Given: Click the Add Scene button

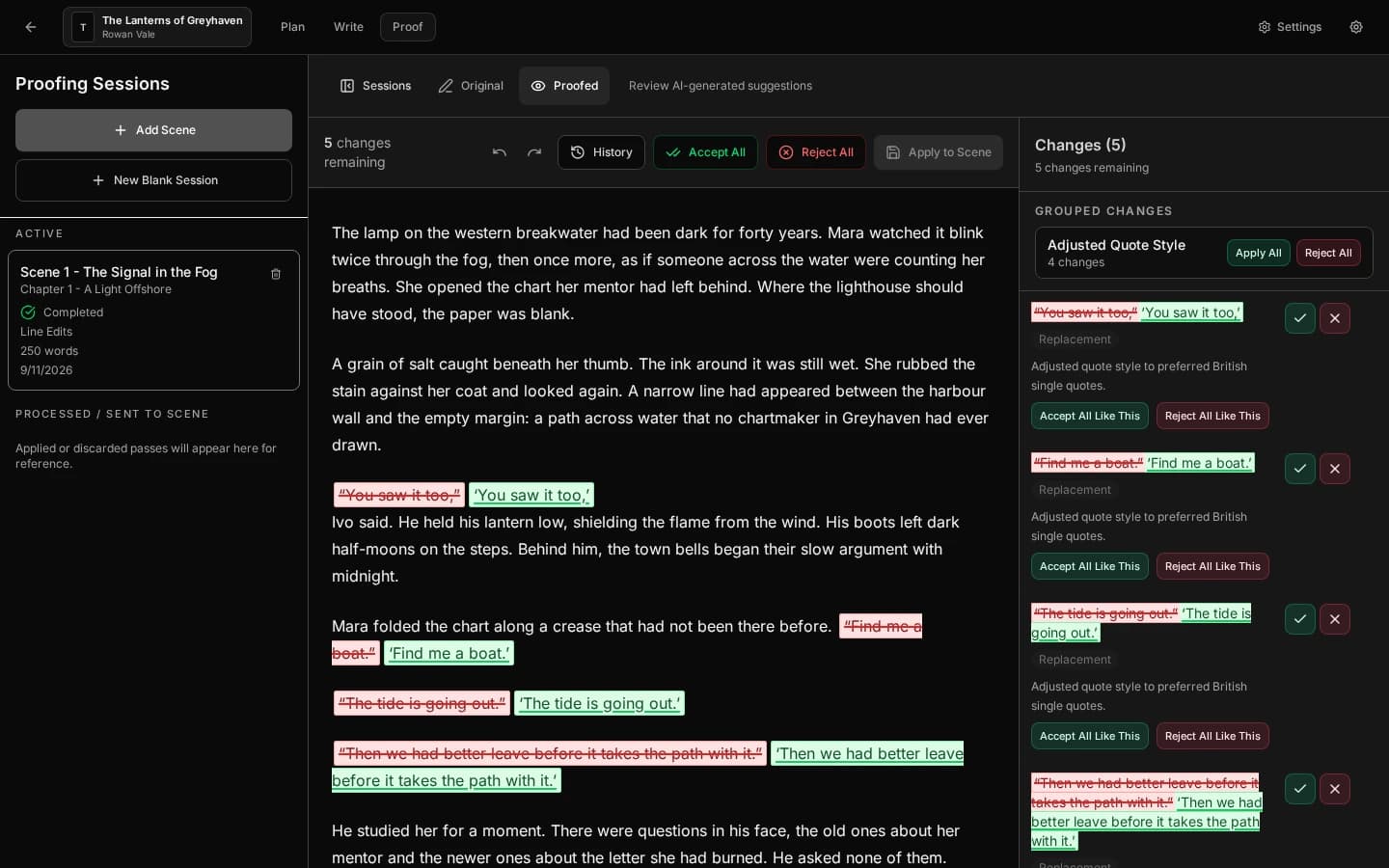Looking at the screenshot, I should [153, 130].
